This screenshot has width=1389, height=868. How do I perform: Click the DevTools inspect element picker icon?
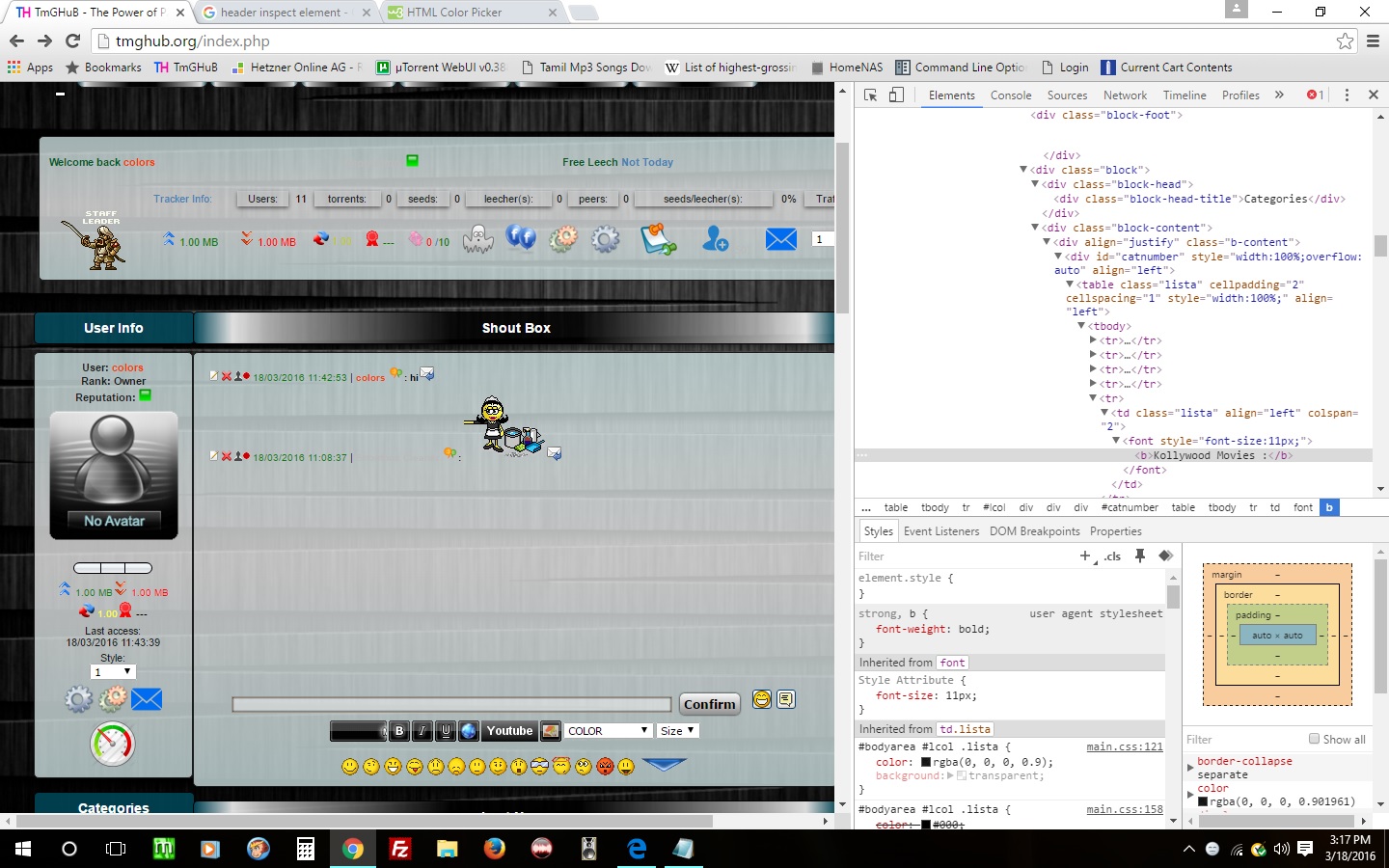pyautogui.click(x=870, y=95)
